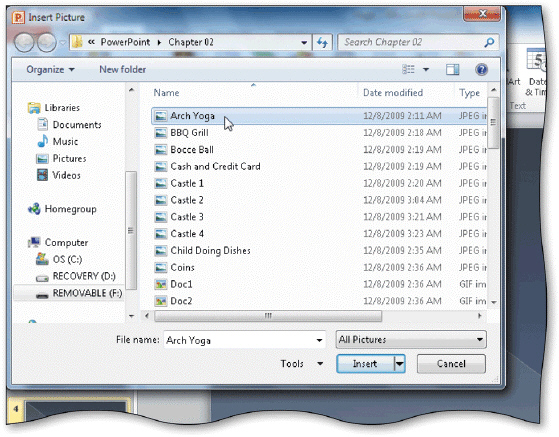This screenshot has width=559, height=437.
Task: Select Pictures in the navigation pane
Action: (x=70, y=158)
